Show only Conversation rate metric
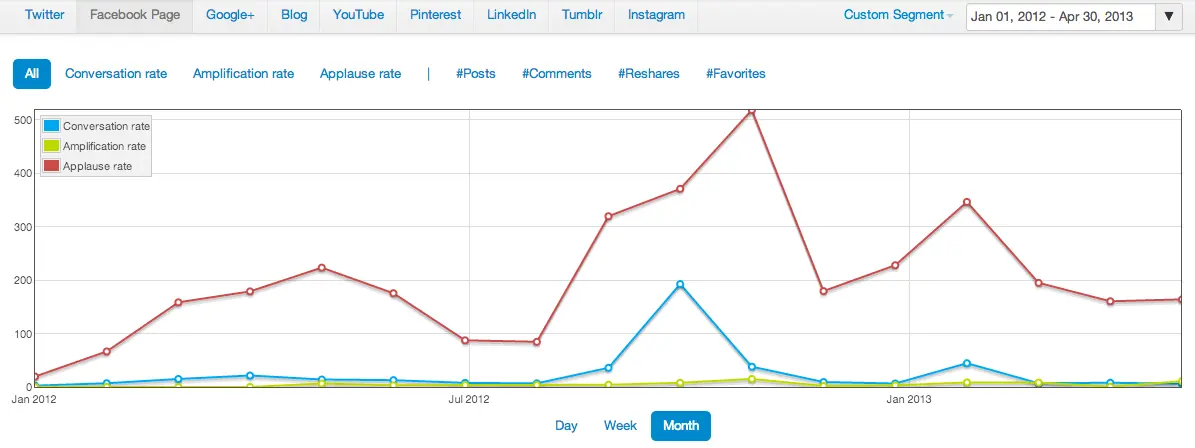Viewport: 1195px width, 448px height. [x=116, y=73]
